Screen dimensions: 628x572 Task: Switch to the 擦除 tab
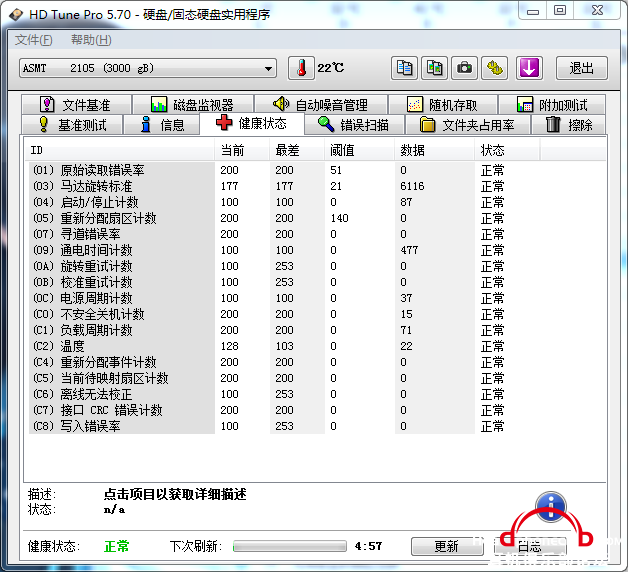click(569, 125)
